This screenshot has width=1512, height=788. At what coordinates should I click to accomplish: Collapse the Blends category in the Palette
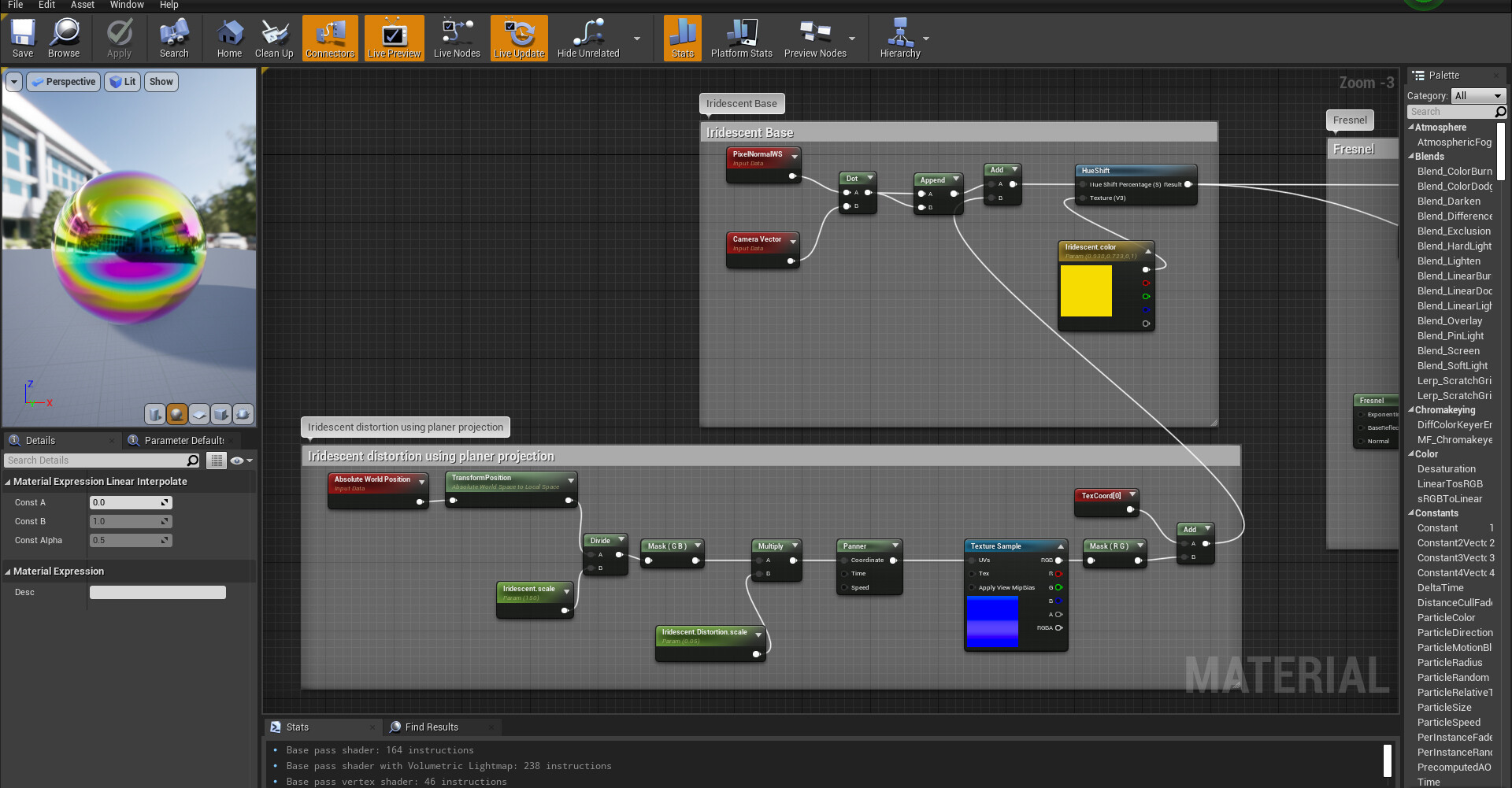click(1412, 156)
